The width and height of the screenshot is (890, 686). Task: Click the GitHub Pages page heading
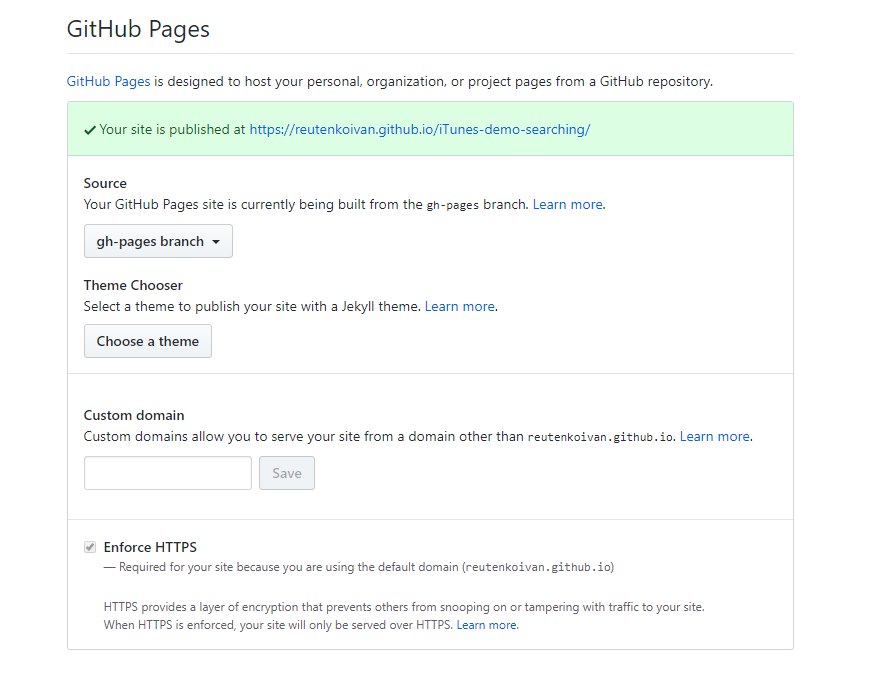click(138, 29)
